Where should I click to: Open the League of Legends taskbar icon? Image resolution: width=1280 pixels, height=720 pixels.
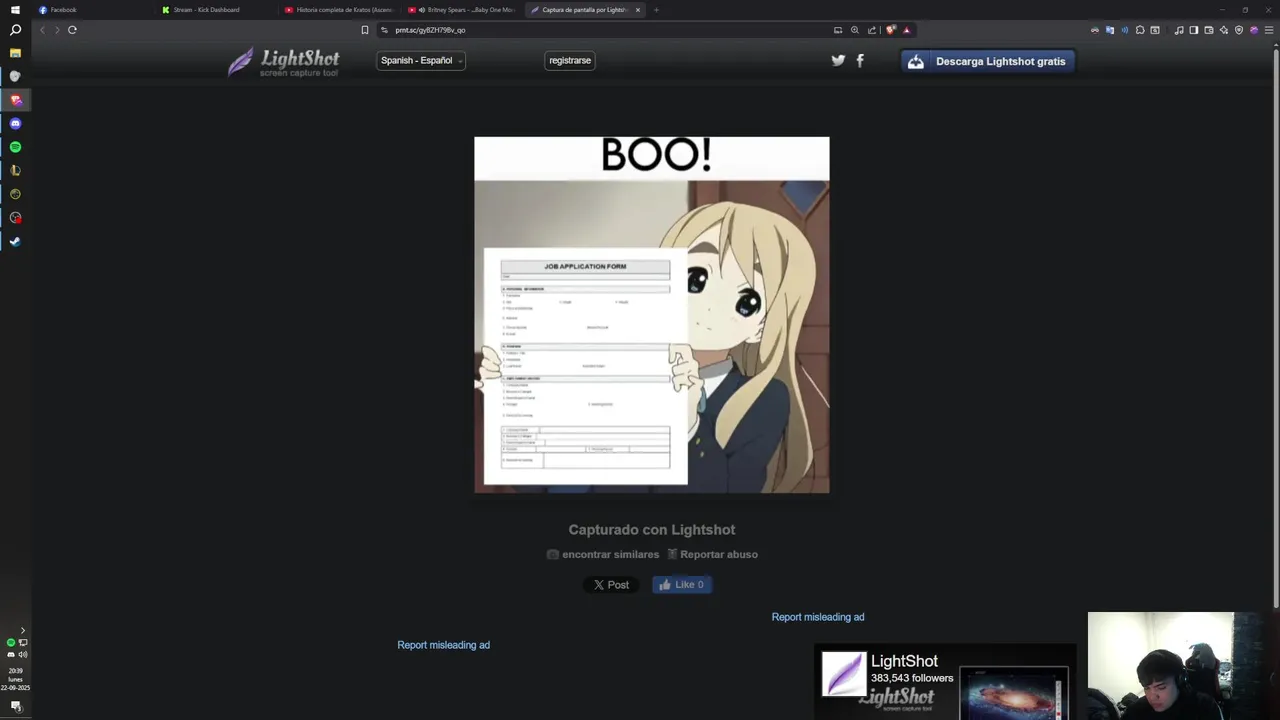coord(15,170)
